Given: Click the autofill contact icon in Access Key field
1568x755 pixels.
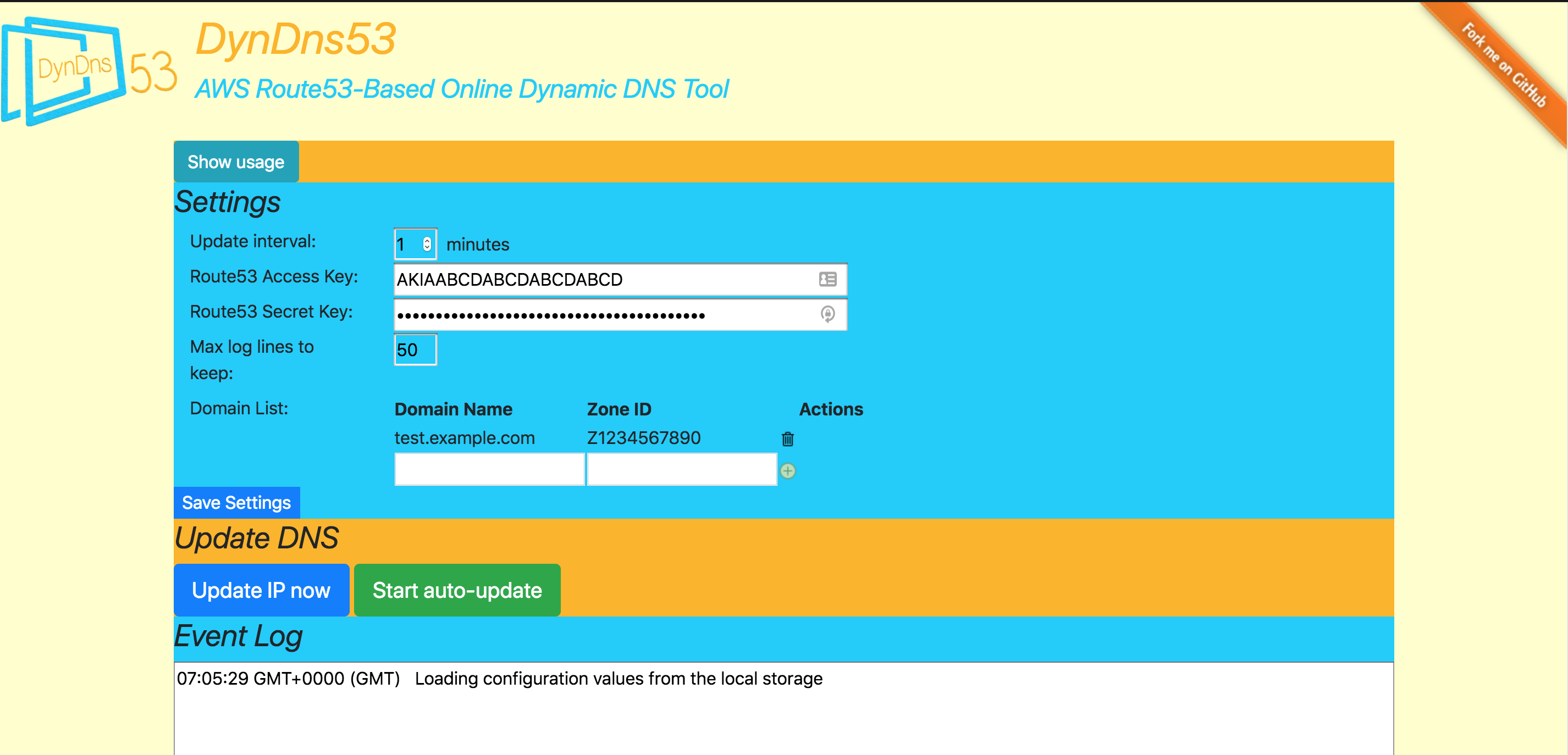Looking at the screenshot, I should point(827,279).
